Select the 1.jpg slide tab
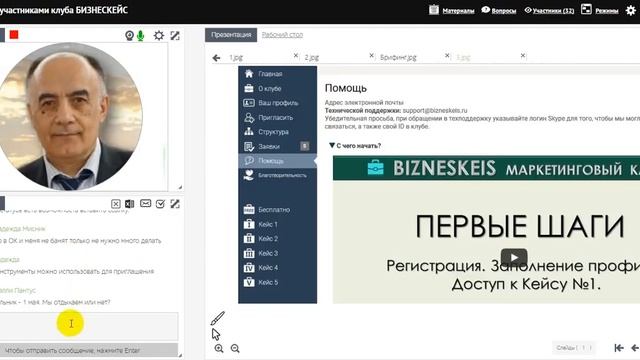The height and width of the screenshot is (360, 640). coord(236,58)
